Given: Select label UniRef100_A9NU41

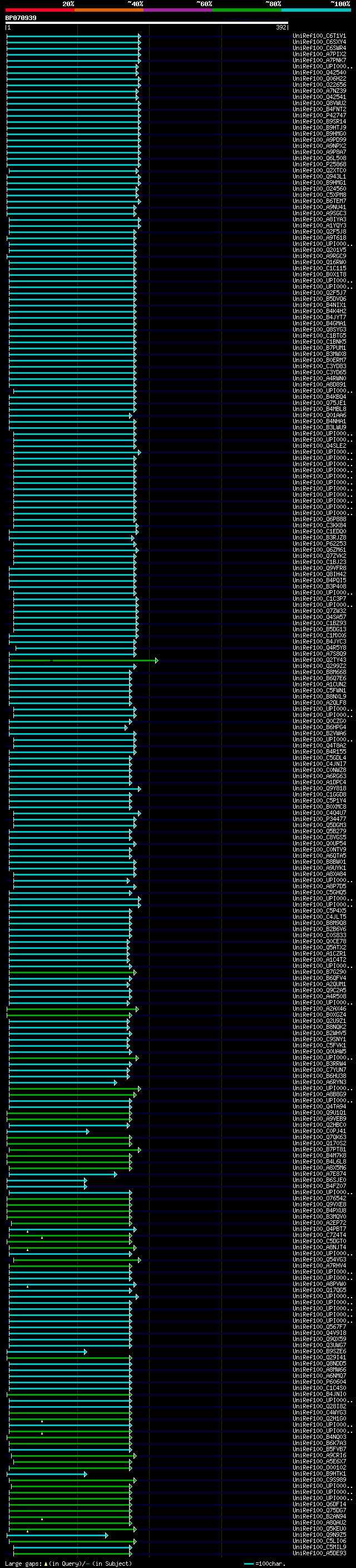Looking at the screenshot, I should point(319,207).
